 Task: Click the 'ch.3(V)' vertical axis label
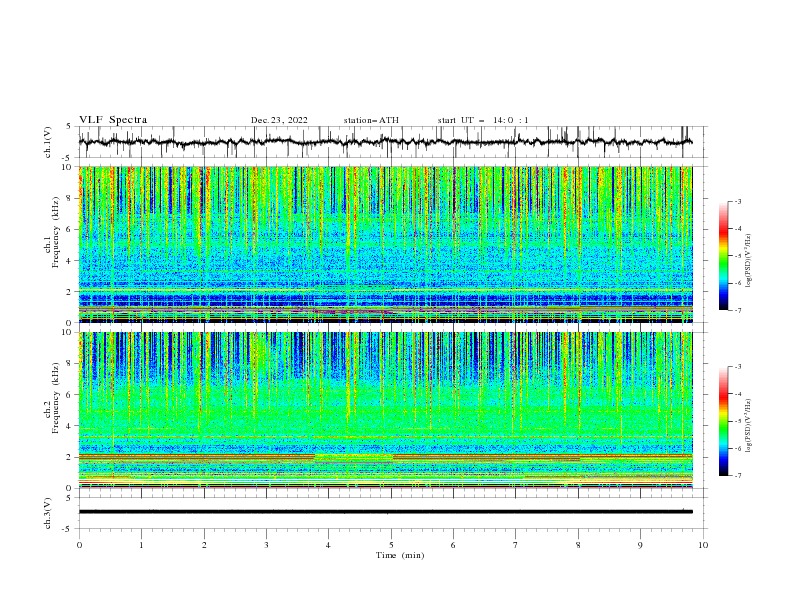pos(48,513)
